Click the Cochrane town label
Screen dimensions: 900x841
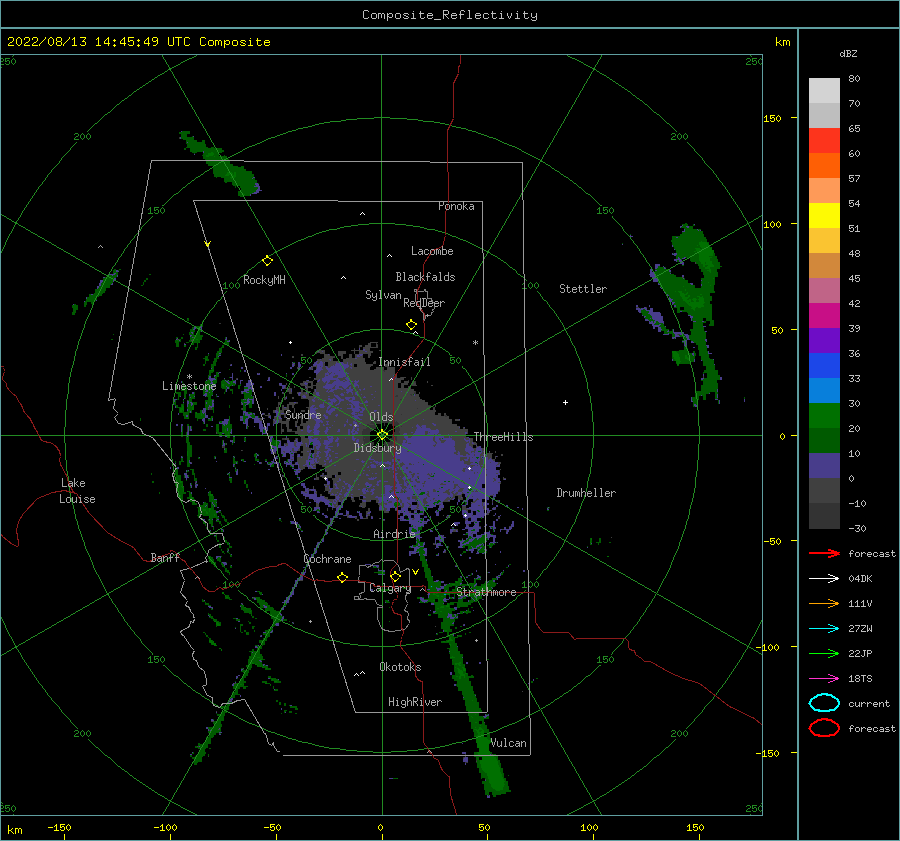click(327, 559)
